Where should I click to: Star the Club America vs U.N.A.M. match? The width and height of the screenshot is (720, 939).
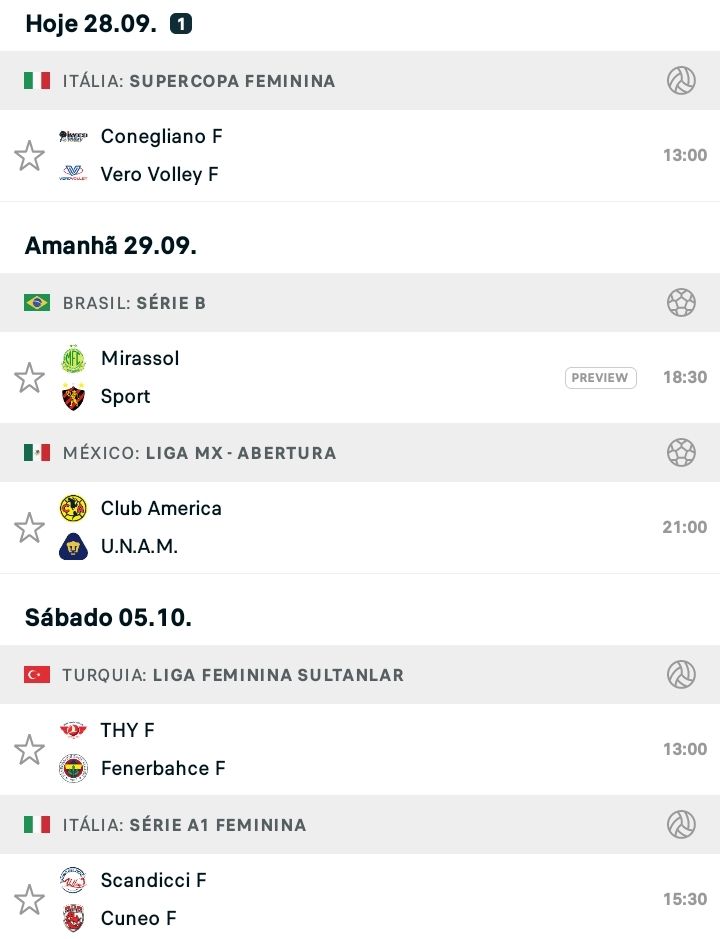(29, 528)
